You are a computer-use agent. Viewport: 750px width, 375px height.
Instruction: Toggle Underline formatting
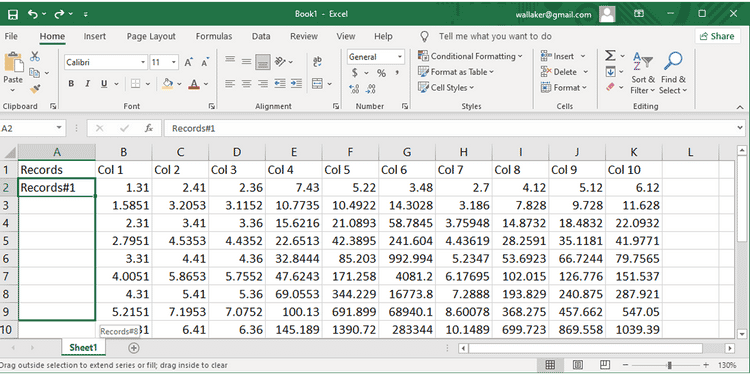(104, 84)
